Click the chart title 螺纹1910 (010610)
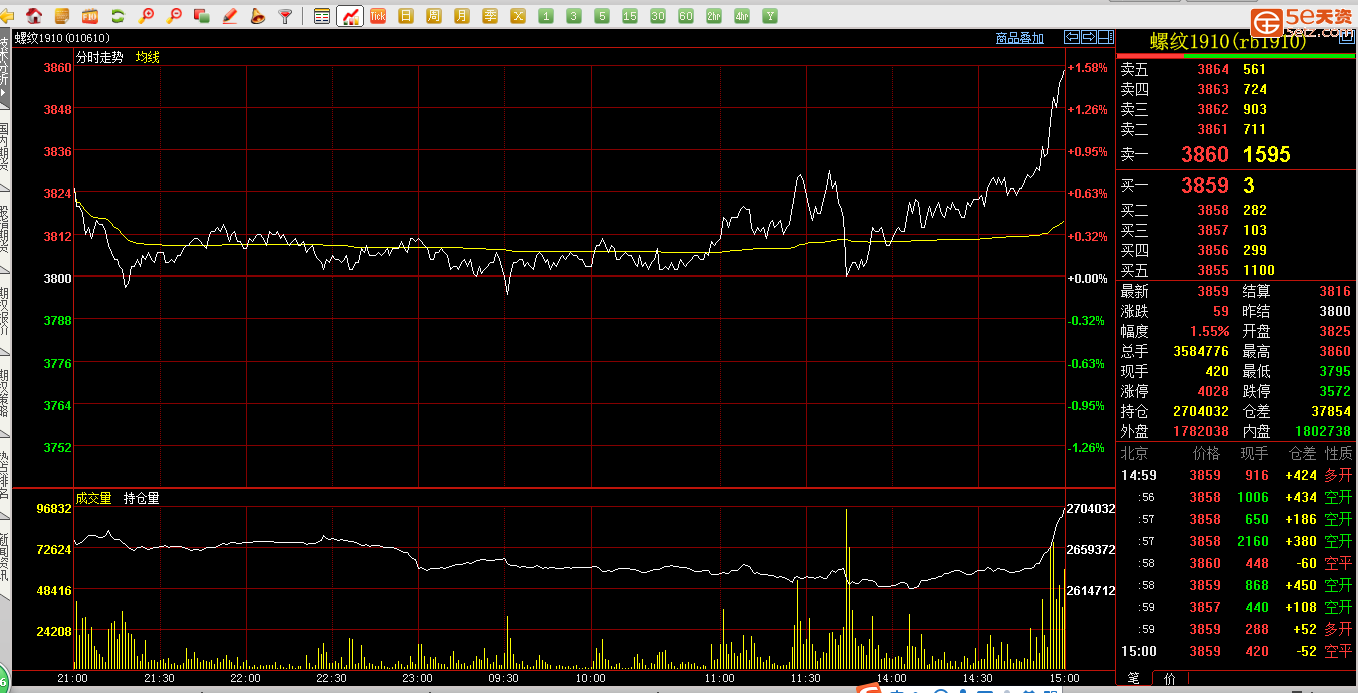The width and height of the screenshot is (1358, 693). point(63,39)
